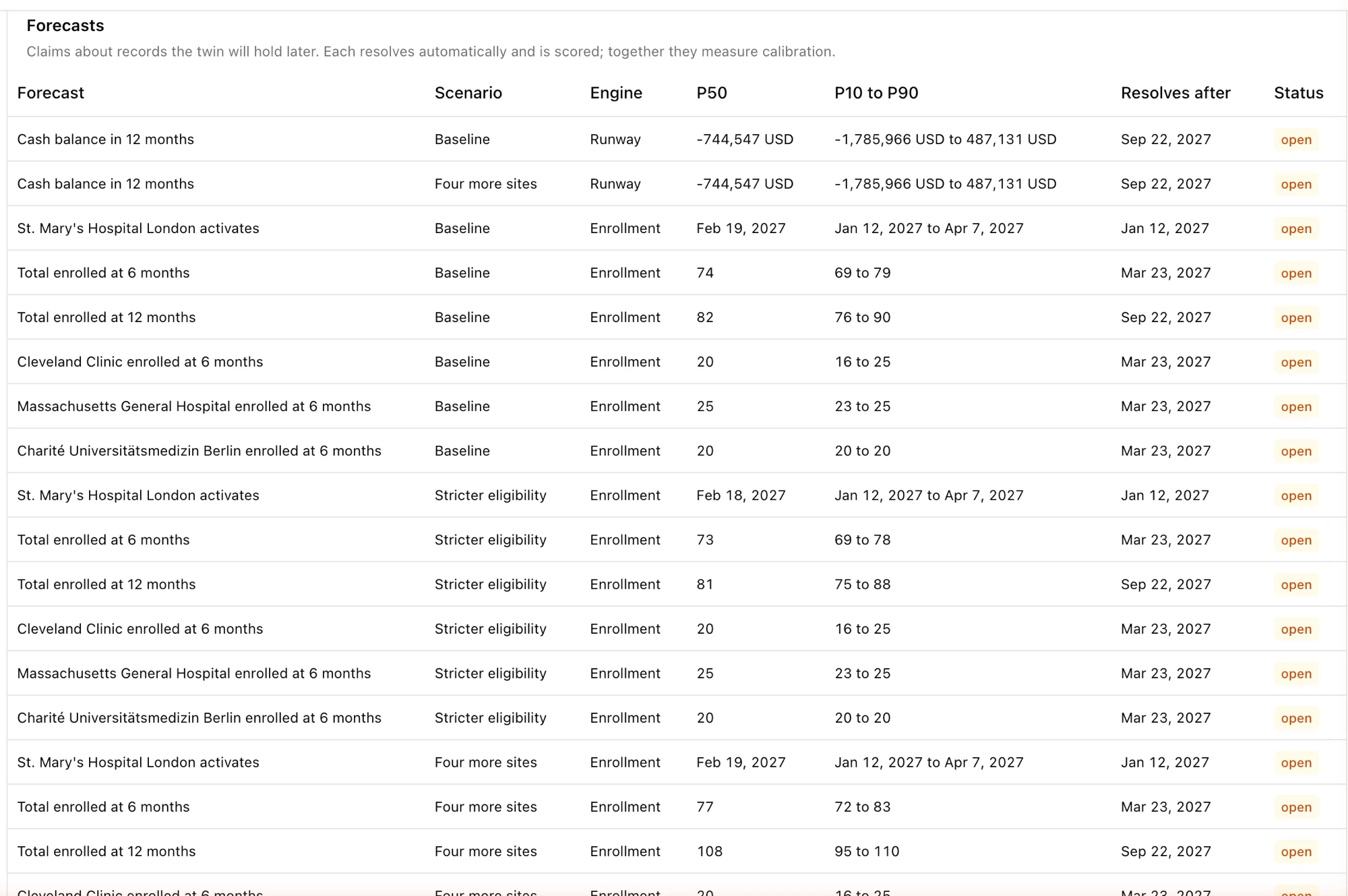Viewport: 1348px width, 896px height.
Task: Click P10–P90 range in Four more sites Cash balance row
Action: [x=946, y=184]
